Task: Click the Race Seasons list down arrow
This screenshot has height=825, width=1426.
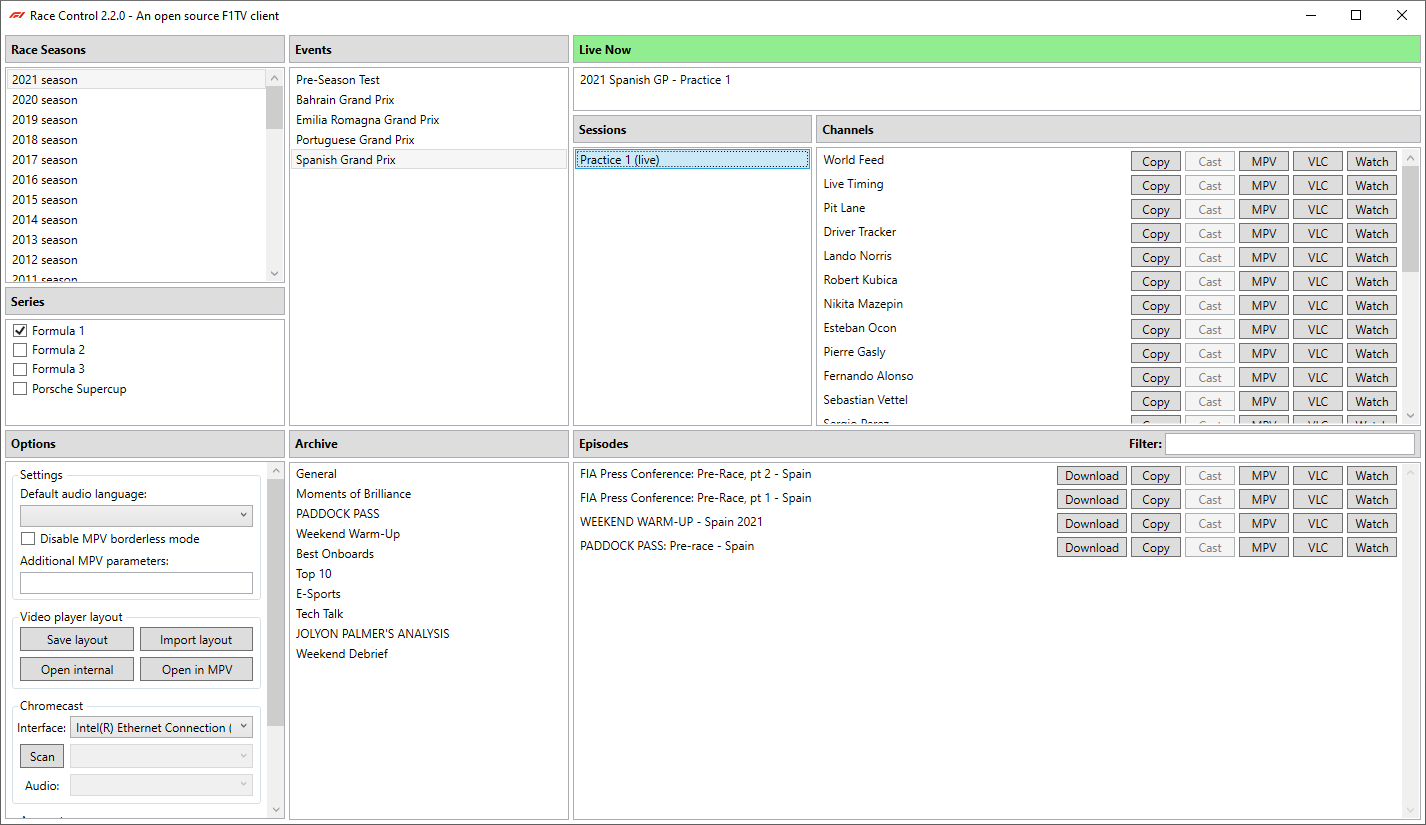Action: click(274, 273)
